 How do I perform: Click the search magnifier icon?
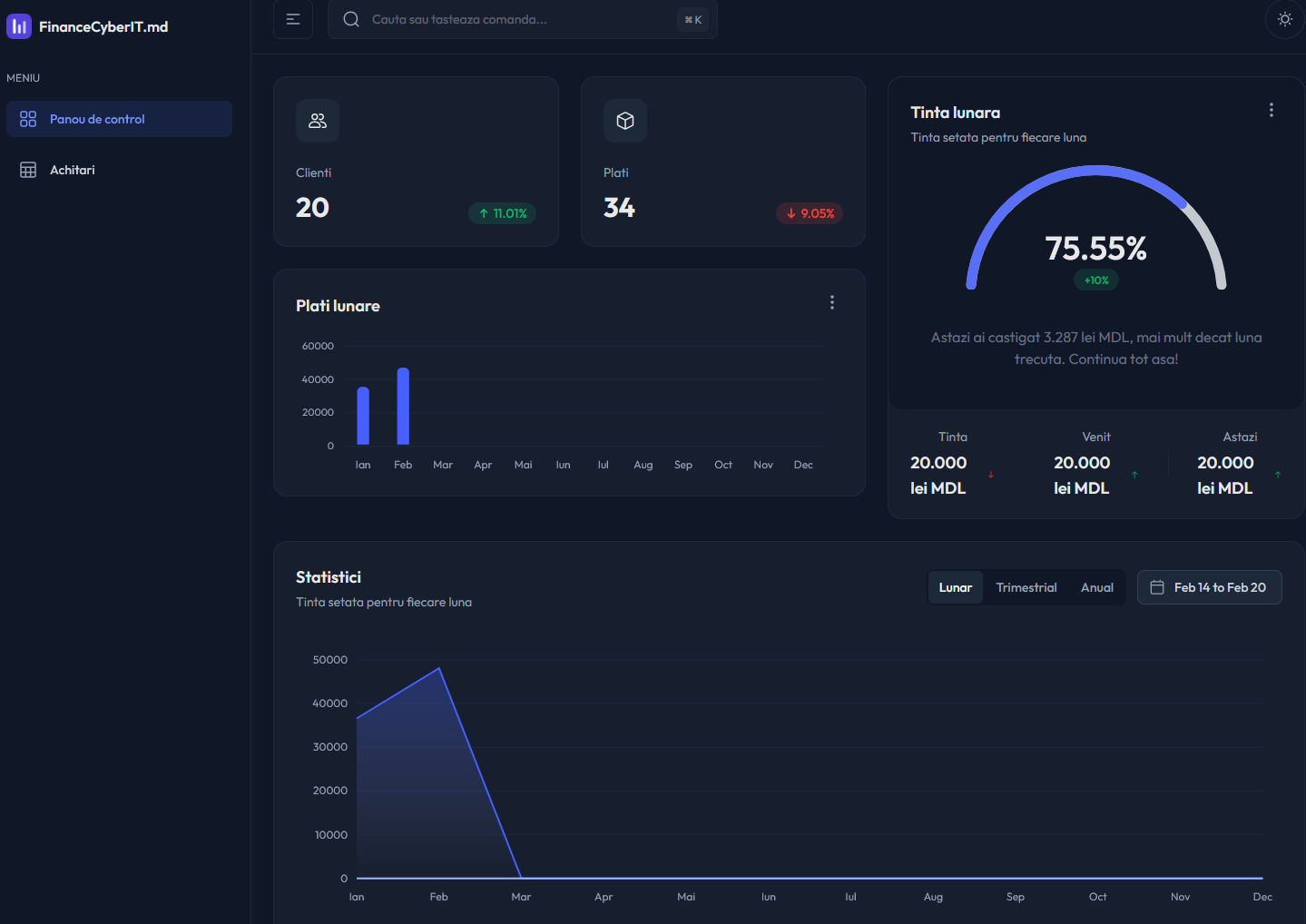pos(351,18)
